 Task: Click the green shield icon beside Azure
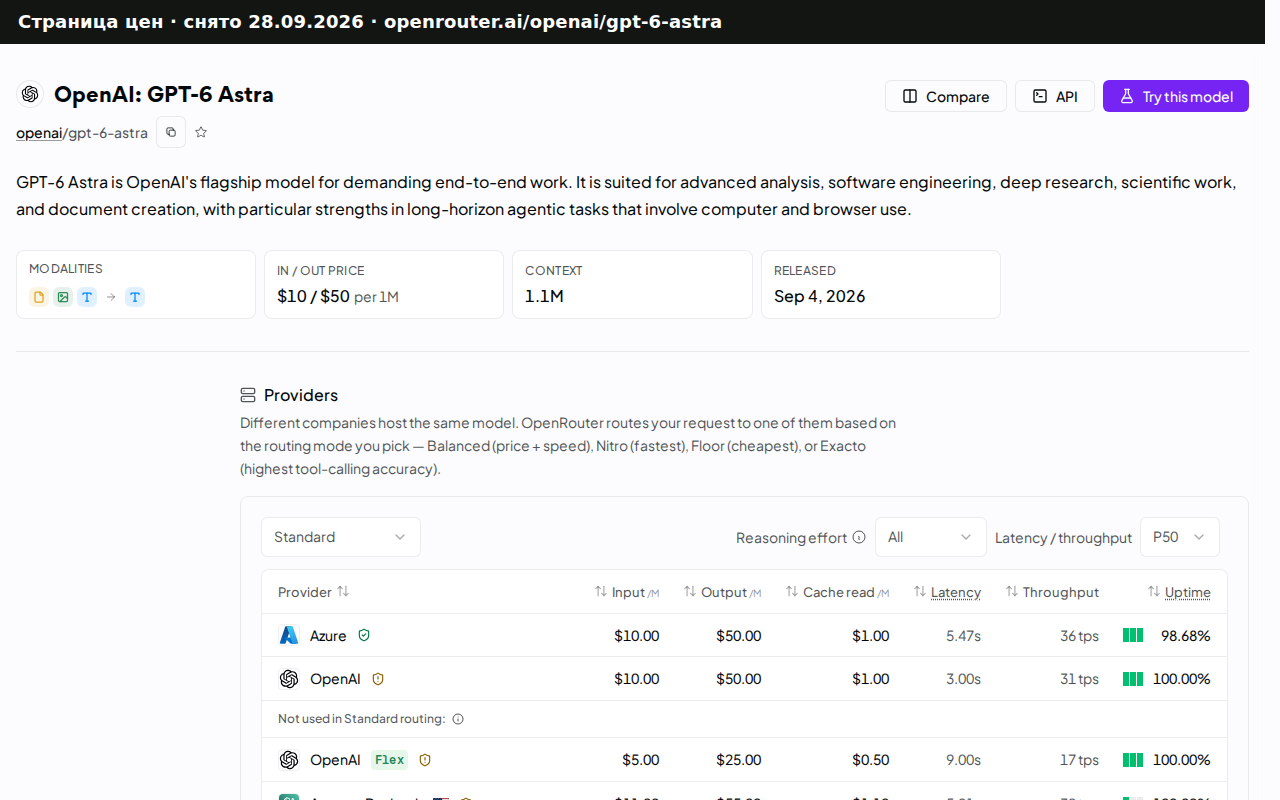pos(364,635)
